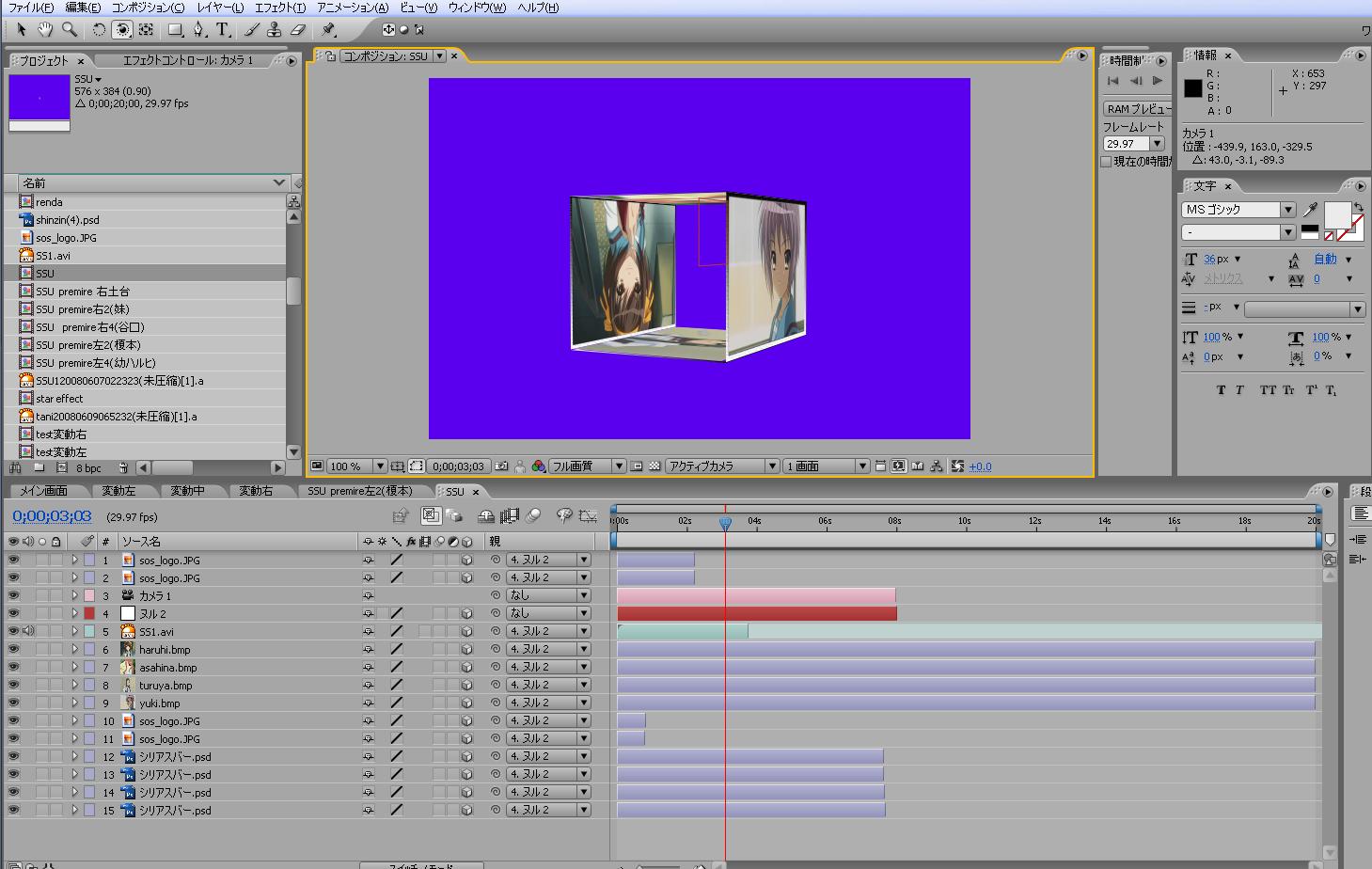Screen dimensions: 1372x869
Task: Open the フル画質 resolution dropdown
Action: click(x=588, y=466)
